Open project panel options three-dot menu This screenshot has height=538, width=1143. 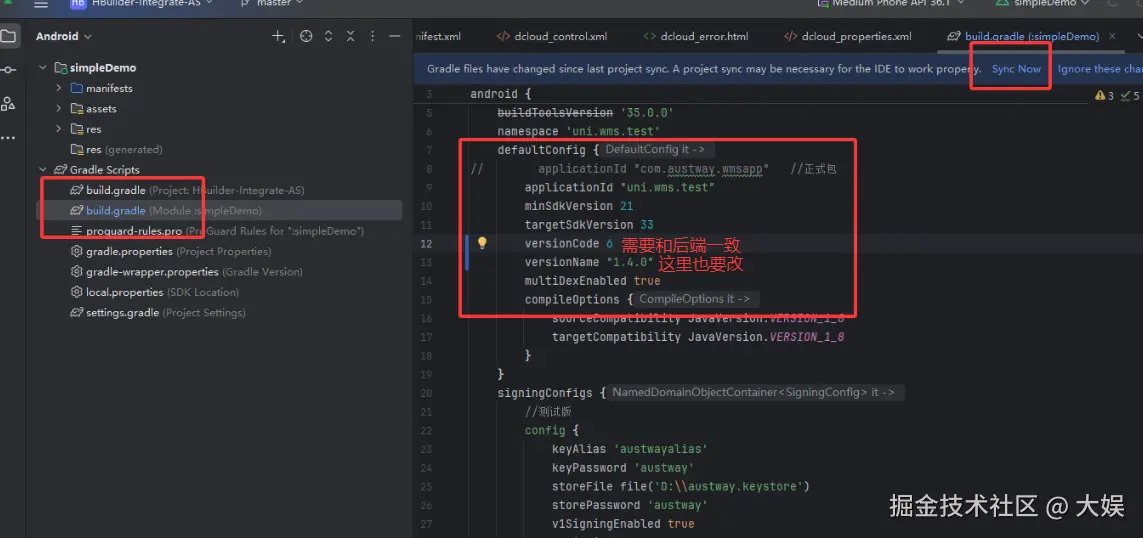coord(372,36)
